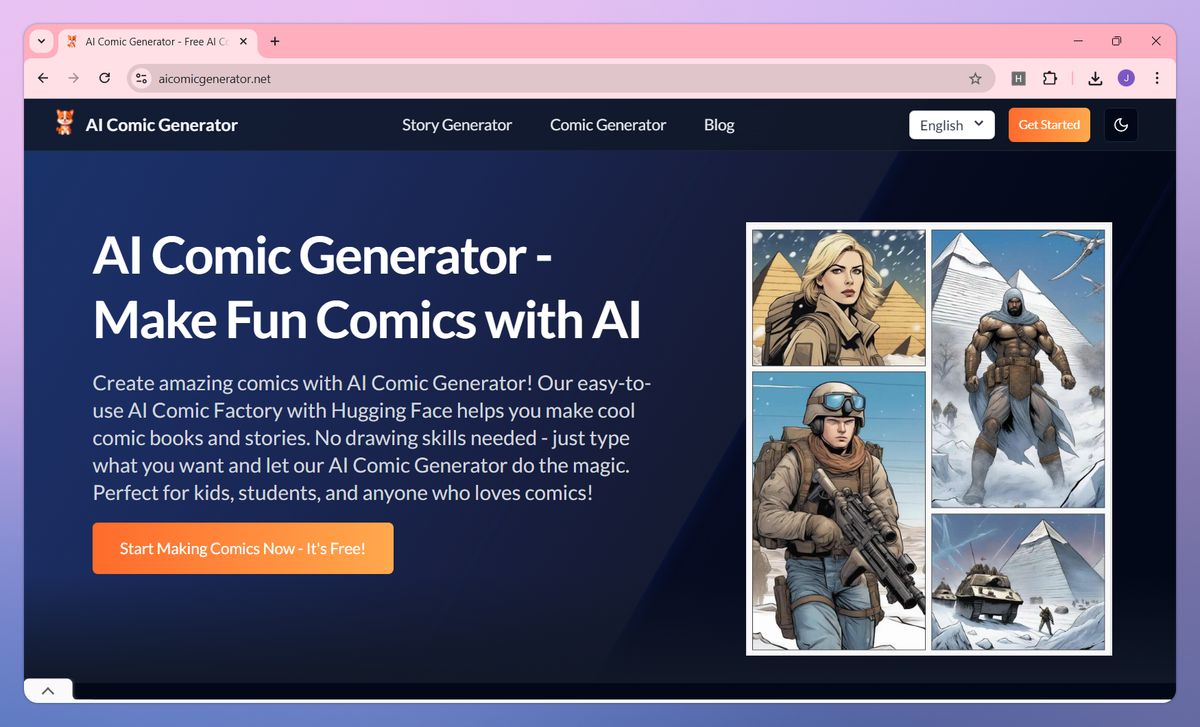Open browser downloads with the download icon
The image size is (1200, 727).
point(1095,78)
